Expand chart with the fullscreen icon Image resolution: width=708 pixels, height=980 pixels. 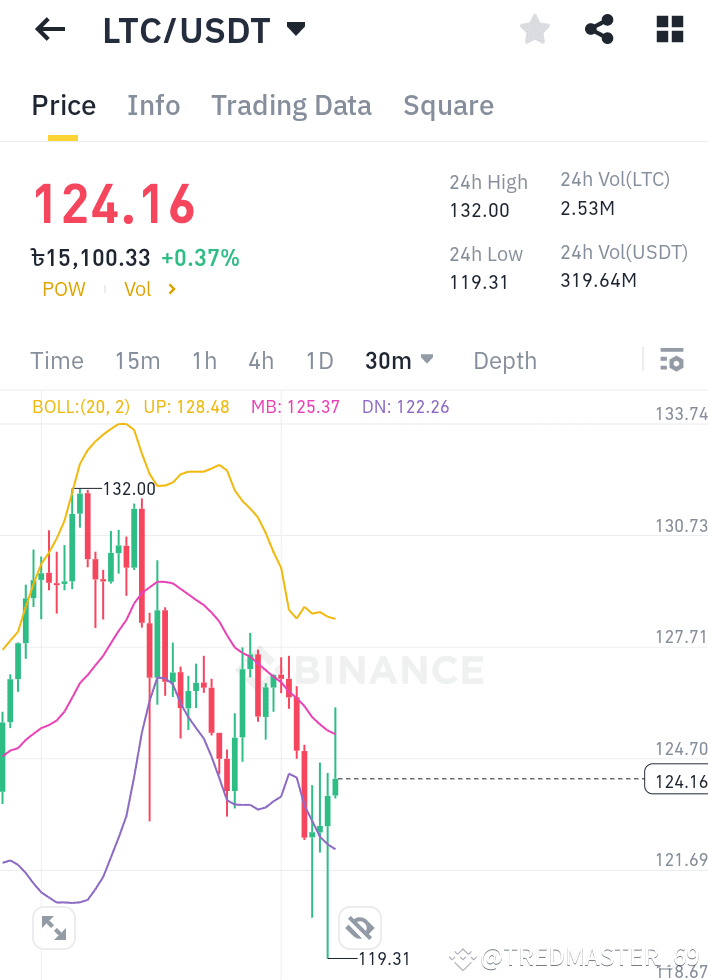click(53, 928)
